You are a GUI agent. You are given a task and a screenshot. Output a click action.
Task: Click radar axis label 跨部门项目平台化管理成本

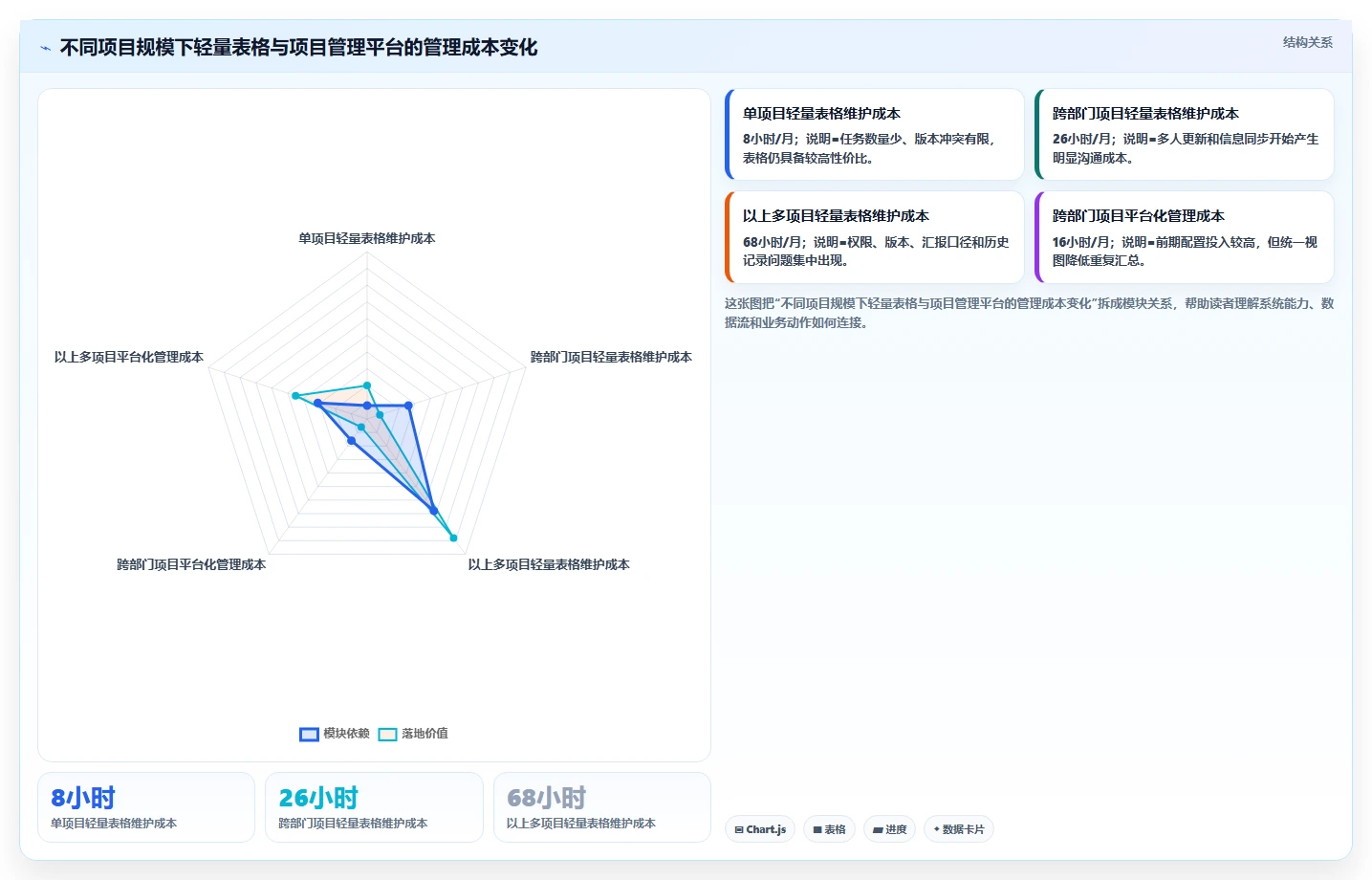191,564
